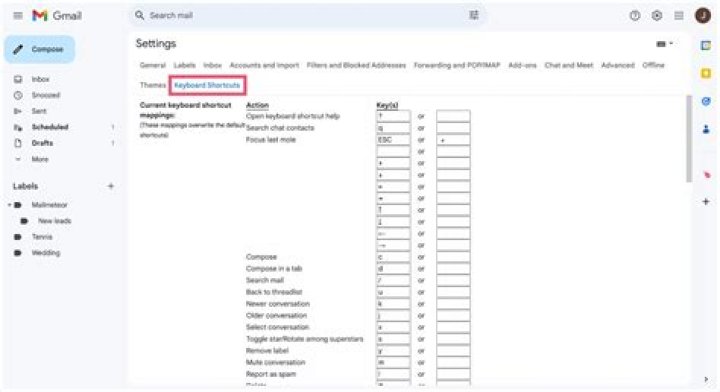
Task: Switch to the Inbox settings tab
Action: tap(212, 65)
